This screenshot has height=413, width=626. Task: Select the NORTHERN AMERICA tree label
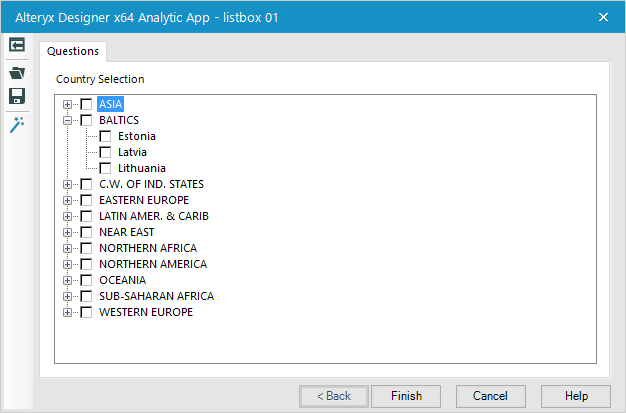[x=153, y=264]
